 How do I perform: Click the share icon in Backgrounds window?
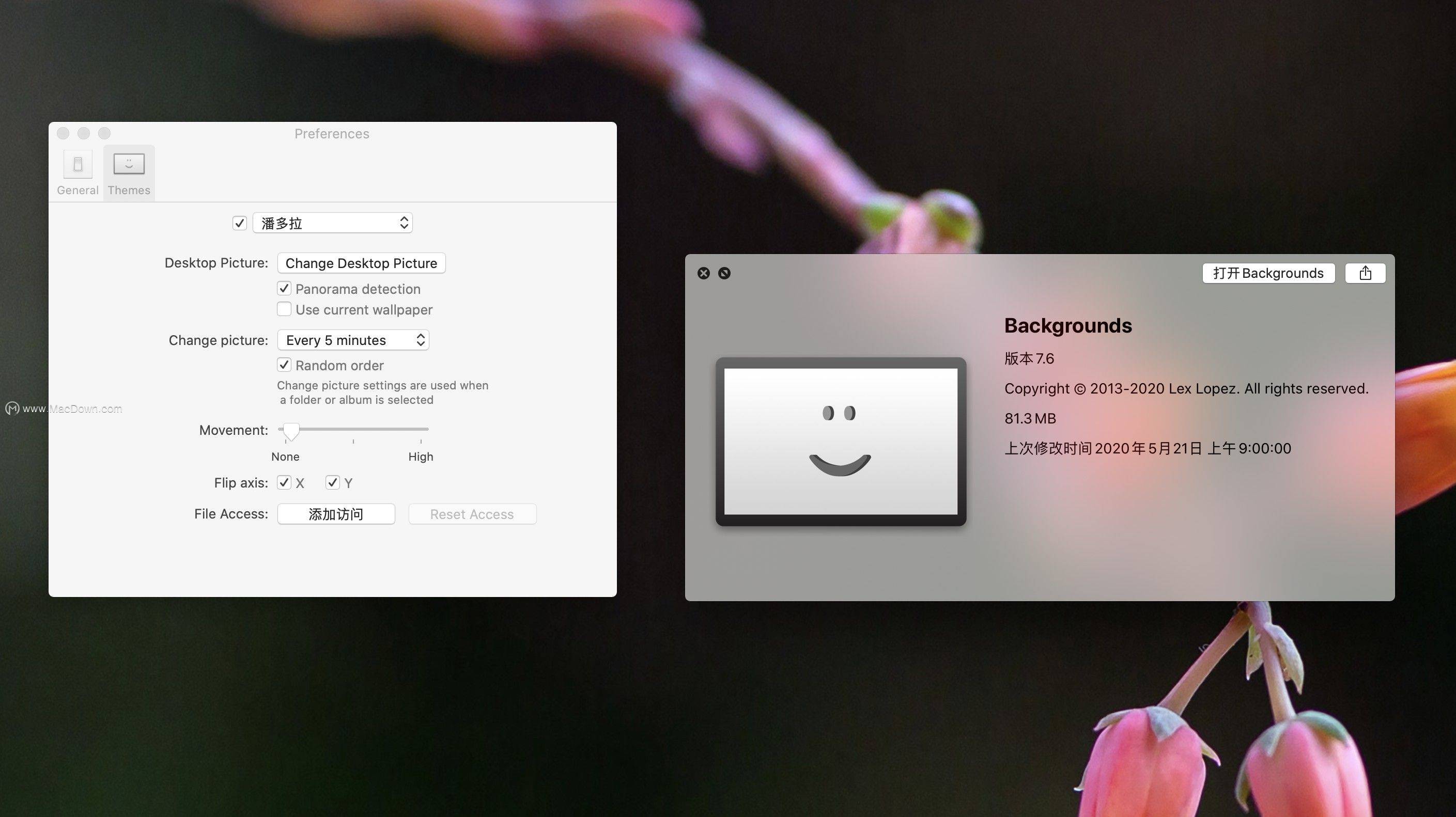coord(1366,274)
